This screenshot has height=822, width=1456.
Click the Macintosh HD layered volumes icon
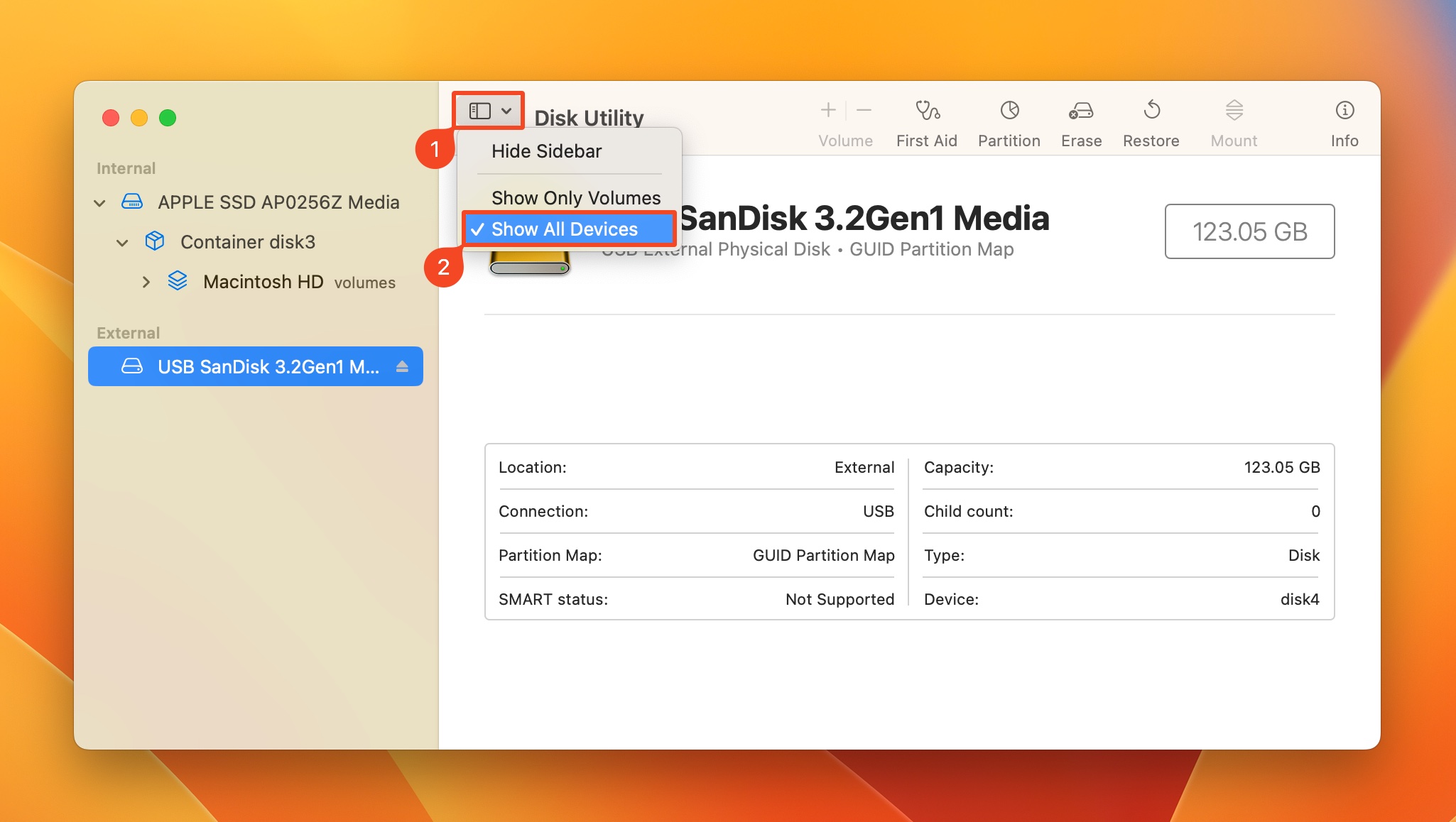click(177, 281)
